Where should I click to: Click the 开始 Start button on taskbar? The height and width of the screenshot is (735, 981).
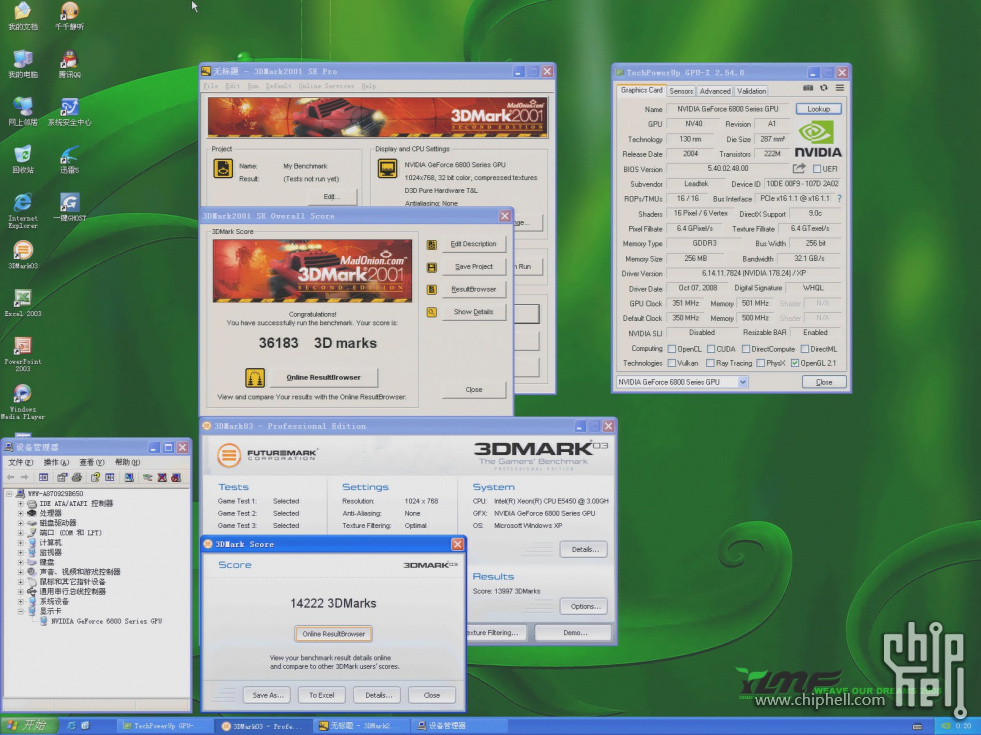tap(29, 726)
